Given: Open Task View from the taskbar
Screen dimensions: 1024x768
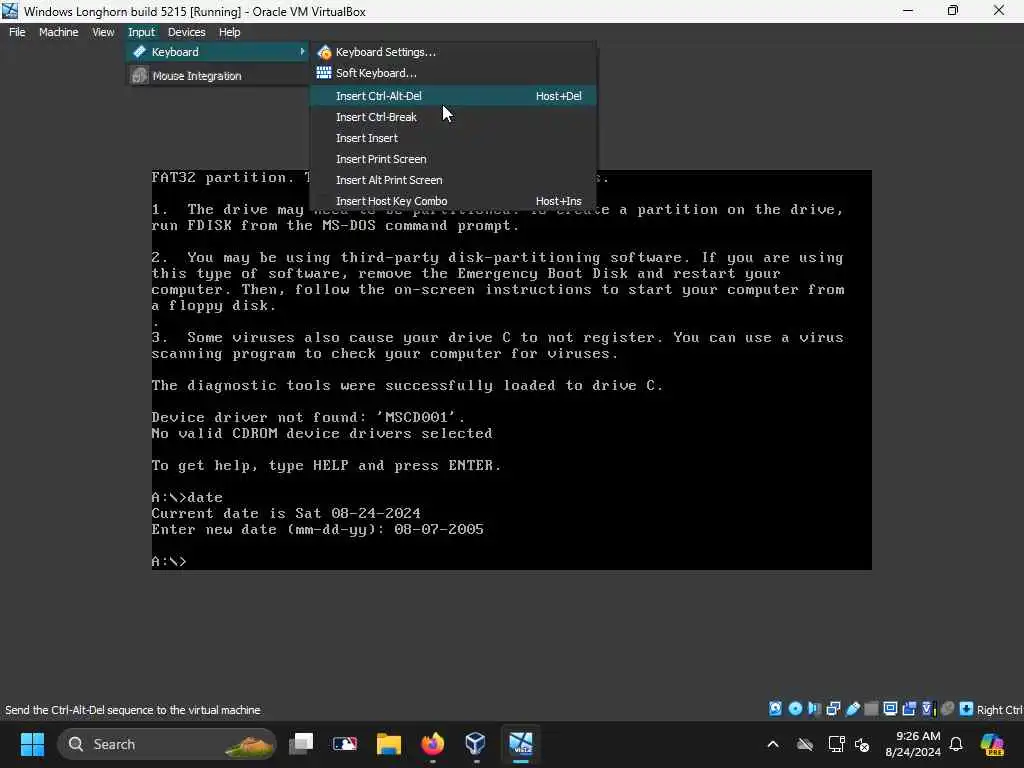Looking at the screenshot, I should point(301,744).
